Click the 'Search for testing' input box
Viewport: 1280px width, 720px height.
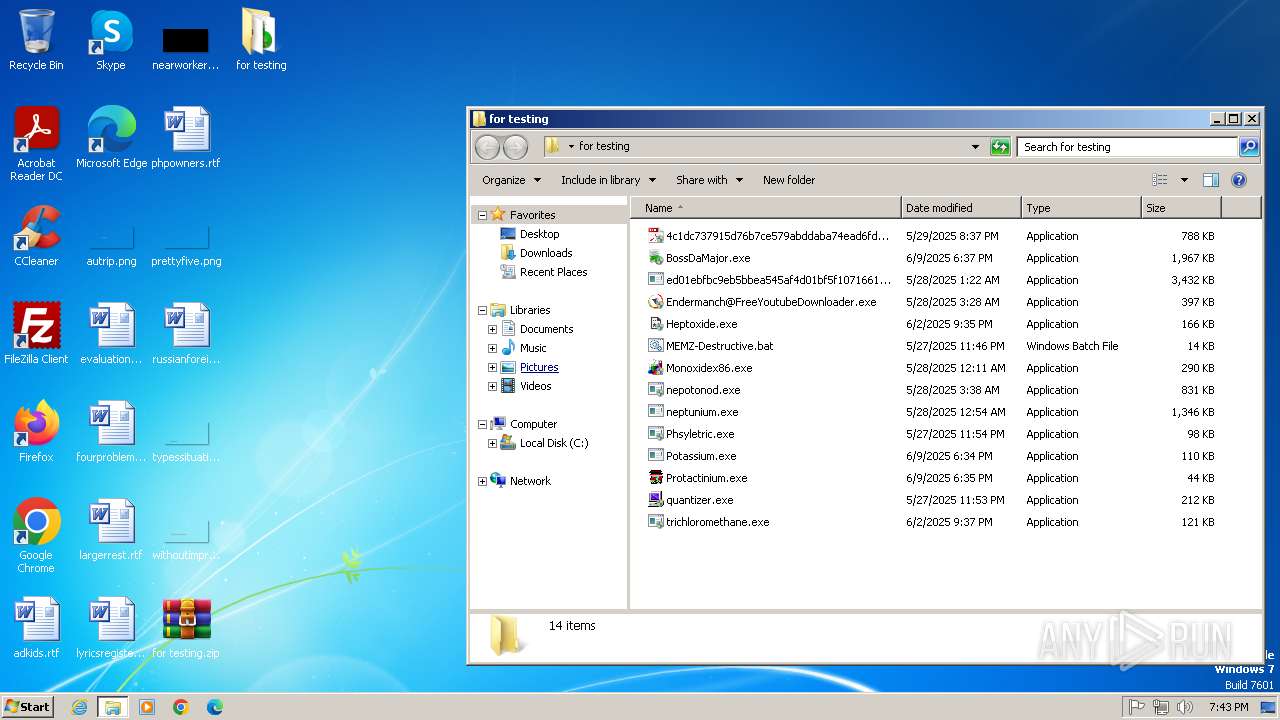pyautogui.click(x=1127, y=147)
